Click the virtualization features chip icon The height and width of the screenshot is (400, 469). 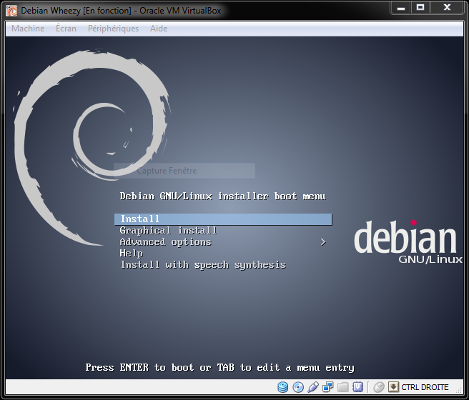(358, 387)
